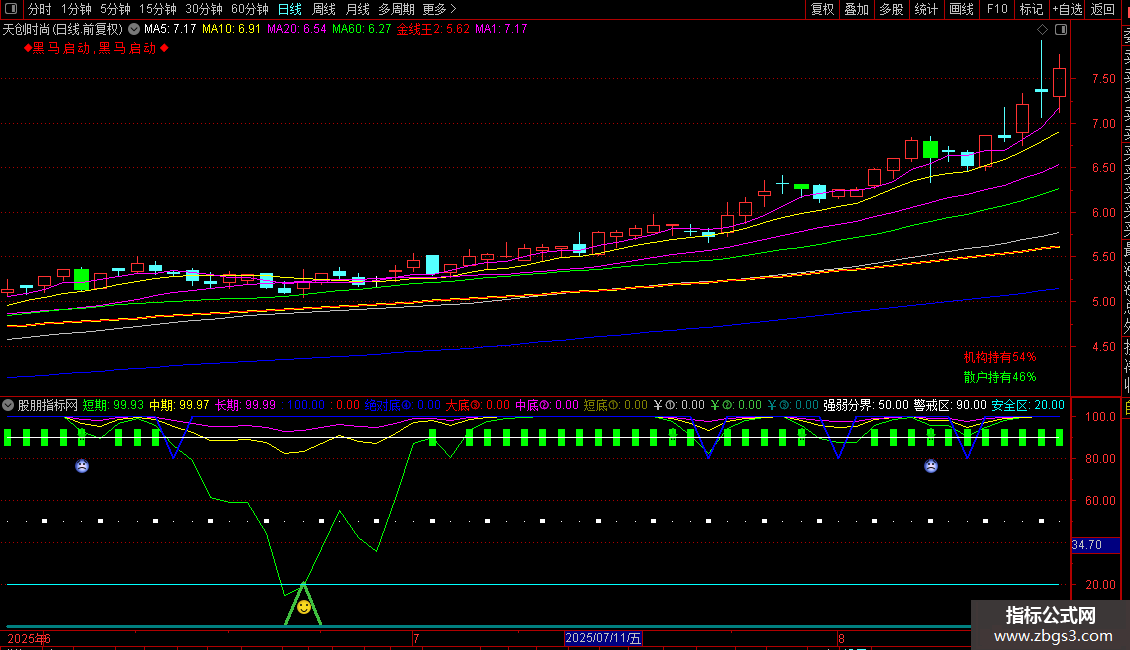Click the 34.70 crosshair value on the axis
This screenshot has width=1130, height=650.
(x=1095, y=546)
